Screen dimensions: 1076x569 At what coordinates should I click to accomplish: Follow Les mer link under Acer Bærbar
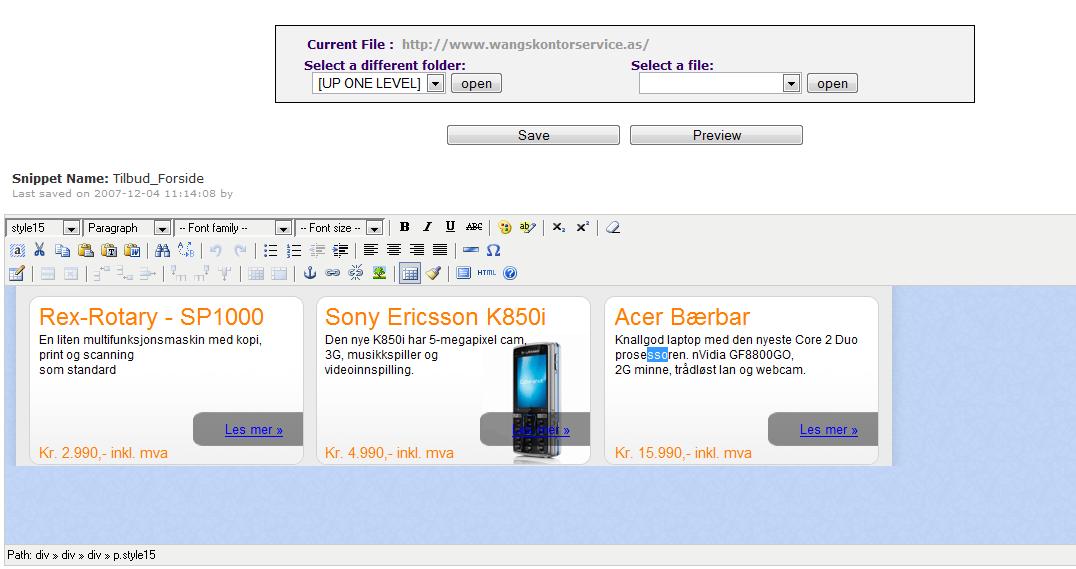(828, 430)
